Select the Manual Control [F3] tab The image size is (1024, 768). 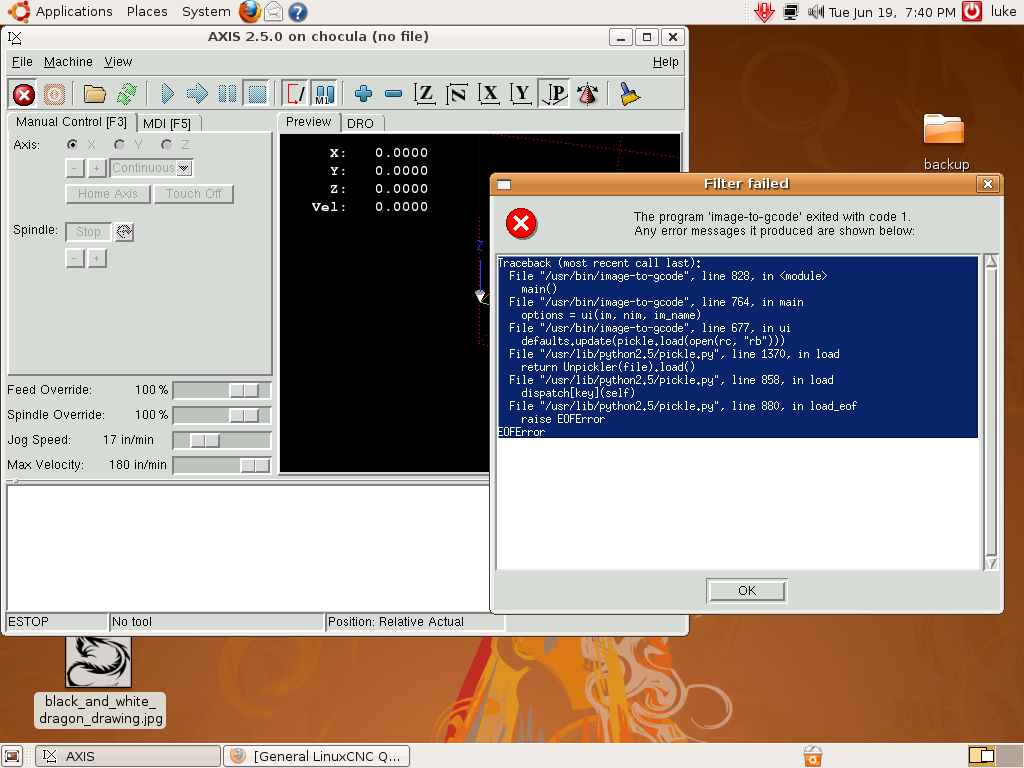coord(71,122)
